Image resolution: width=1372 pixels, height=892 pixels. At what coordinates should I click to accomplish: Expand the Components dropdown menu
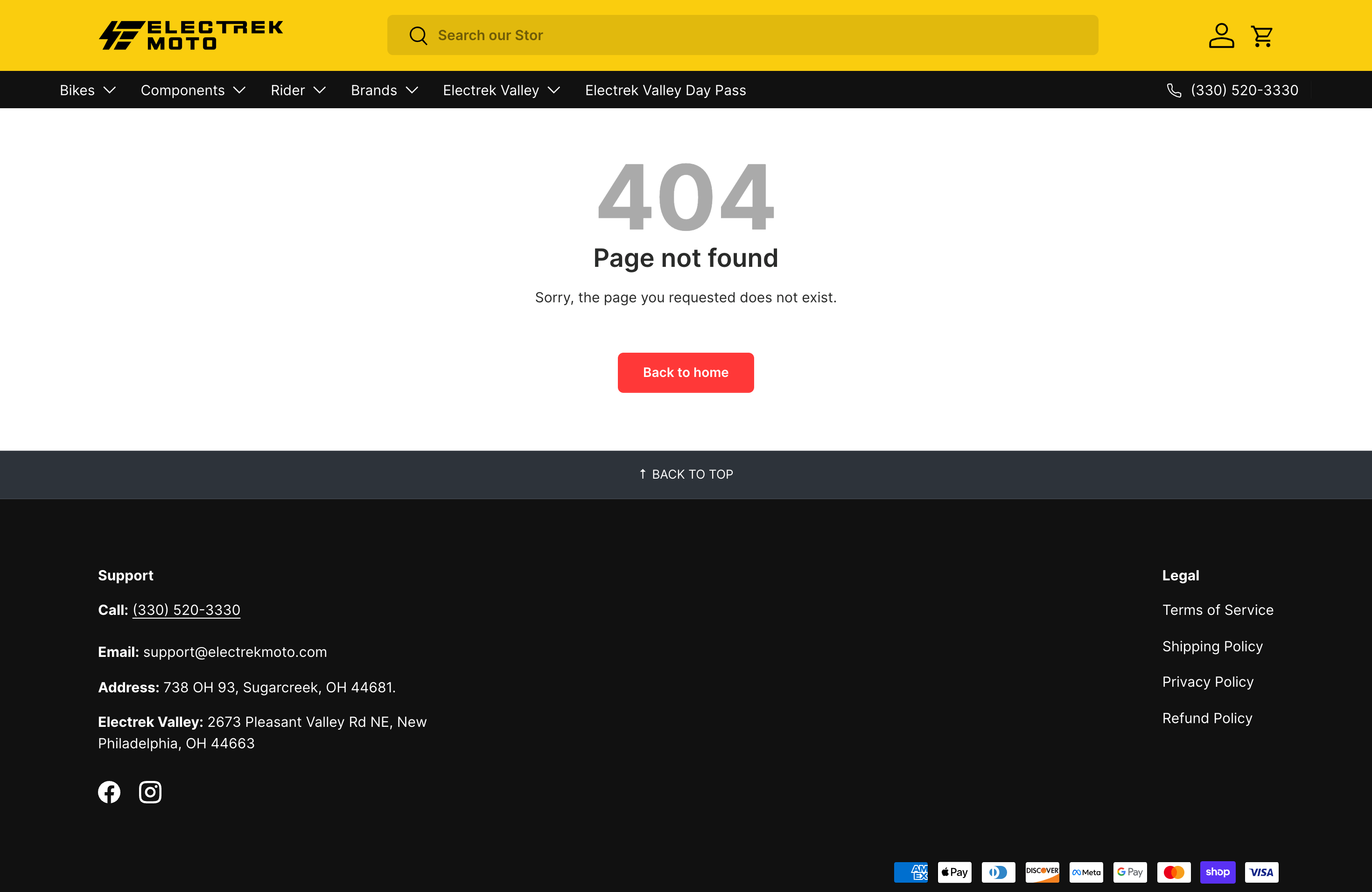click(193, 91)
